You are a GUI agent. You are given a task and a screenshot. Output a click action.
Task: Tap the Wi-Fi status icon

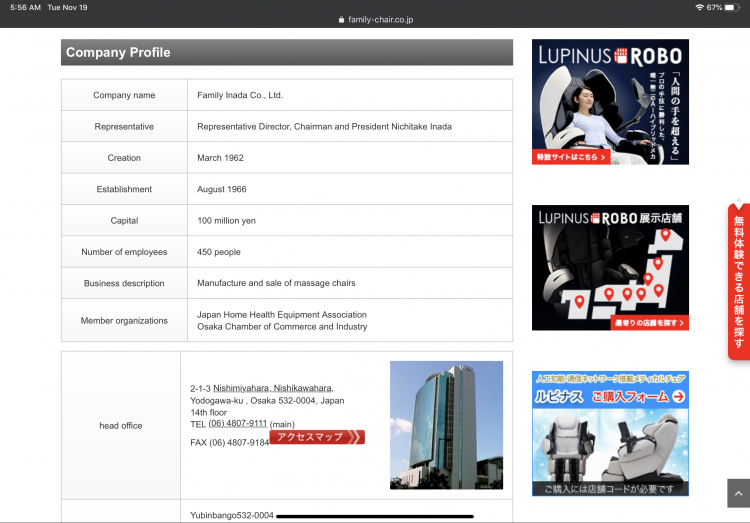pos(699,7)
